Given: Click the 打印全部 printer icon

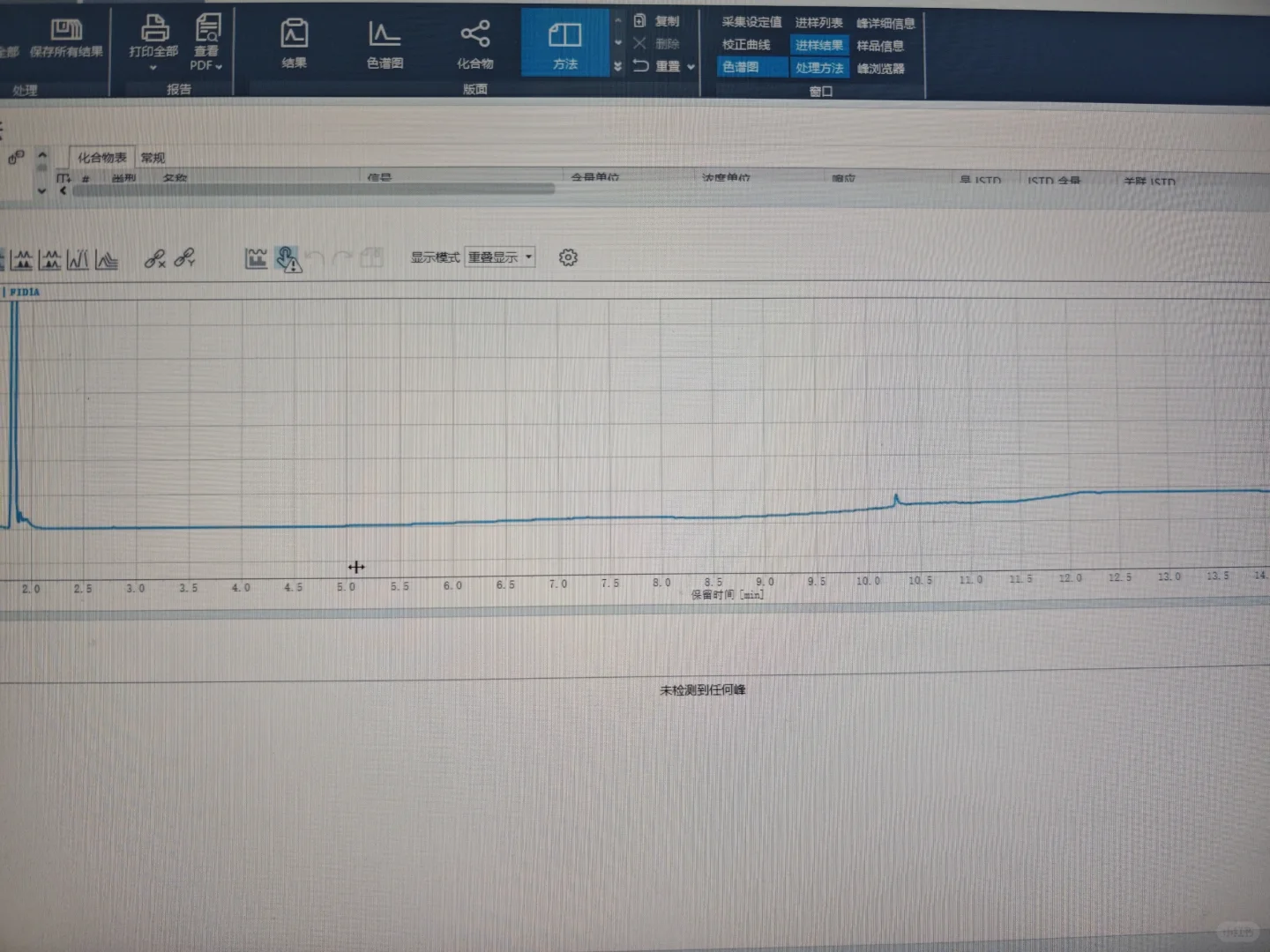Looking at the screenshot, I should click(154, 27).
